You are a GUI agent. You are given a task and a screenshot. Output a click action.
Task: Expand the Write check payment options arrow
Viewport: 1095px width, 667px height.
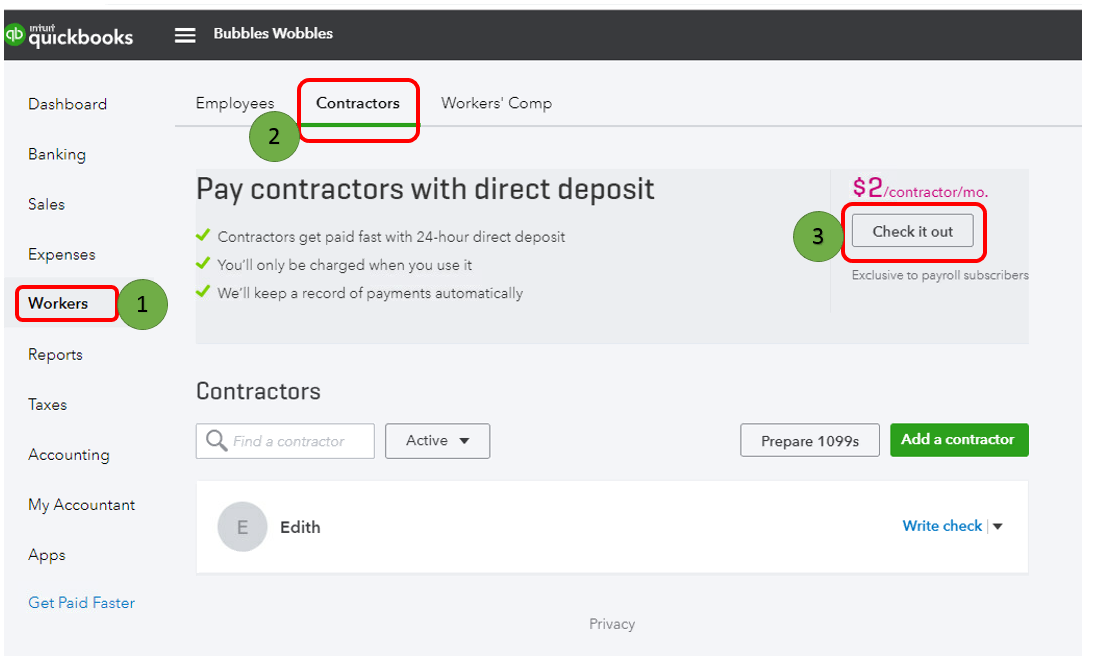[x=996, y=525]
